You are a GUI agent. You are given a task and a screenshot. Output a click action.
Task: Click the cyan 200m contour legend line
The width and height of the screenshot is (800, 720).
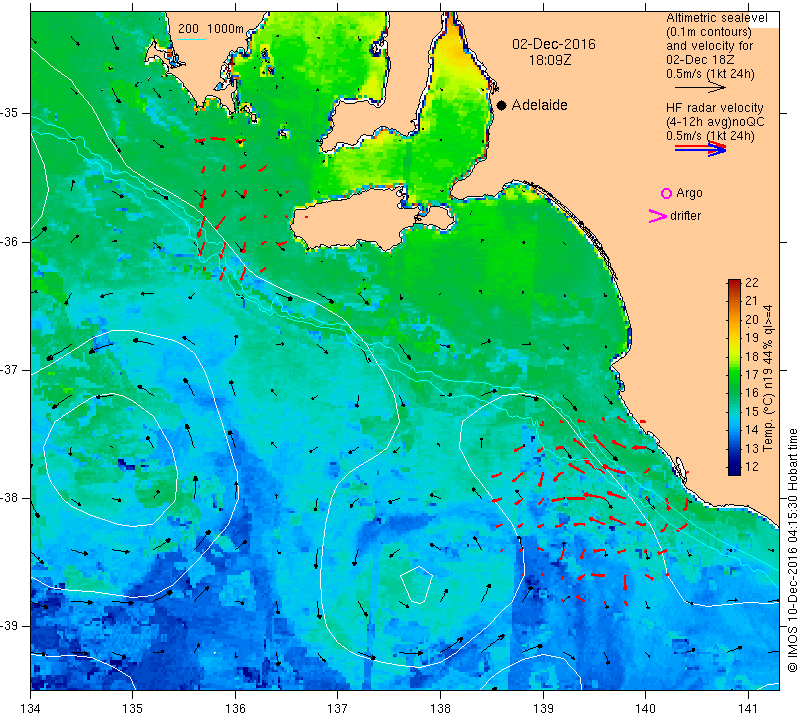192,39
